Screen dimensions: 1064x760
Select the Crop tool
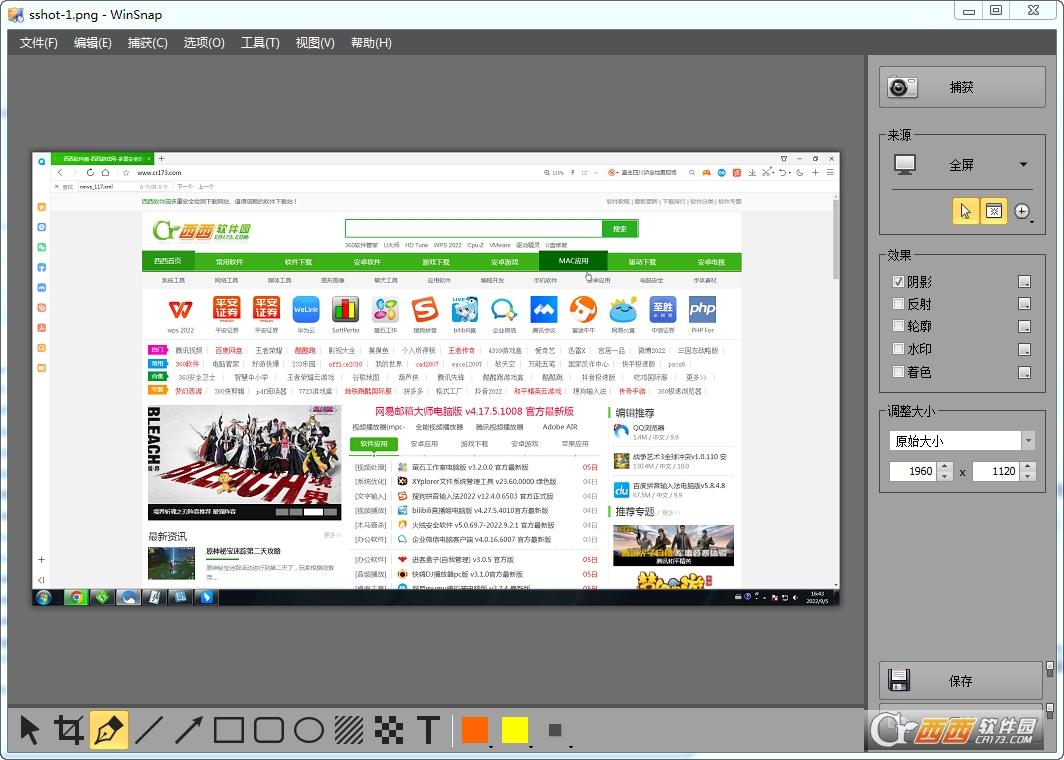pos(69,730)
